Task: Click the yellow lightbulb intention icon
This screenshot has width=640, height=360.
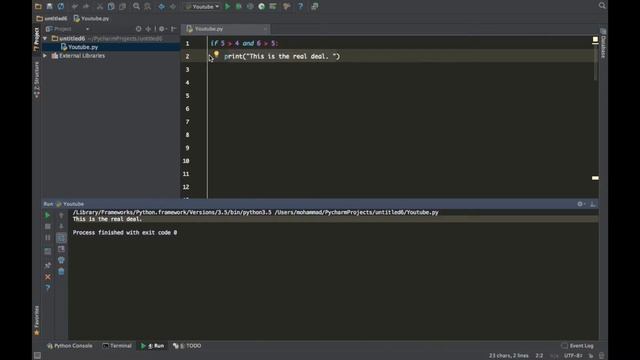Action: (x=216, y=54)
